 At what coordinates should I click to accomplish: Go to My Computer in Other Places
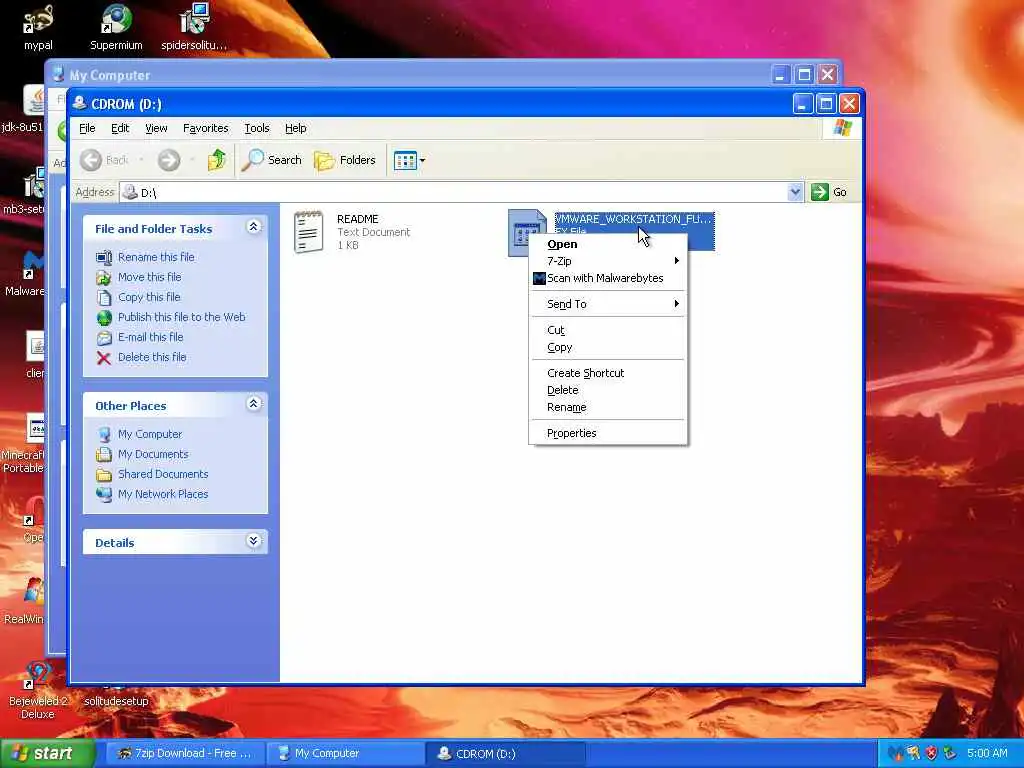click(x=150, y=434)
